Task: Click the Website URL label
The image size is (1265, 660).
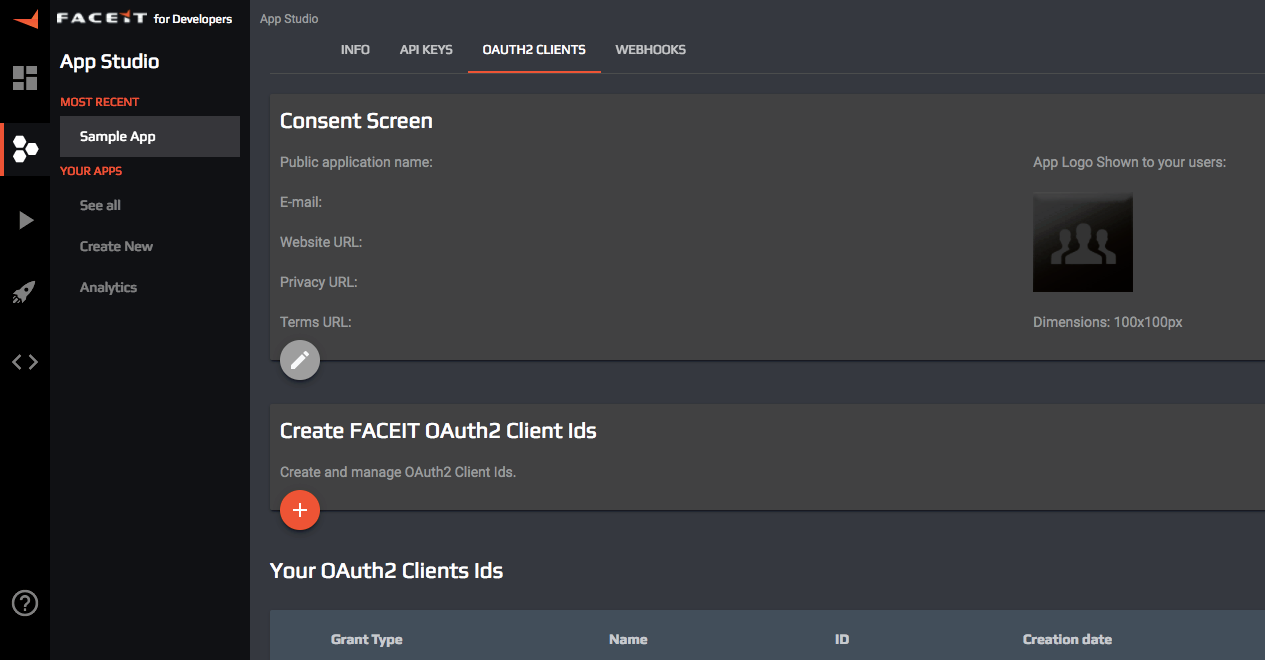Action: tap(321, 242)
